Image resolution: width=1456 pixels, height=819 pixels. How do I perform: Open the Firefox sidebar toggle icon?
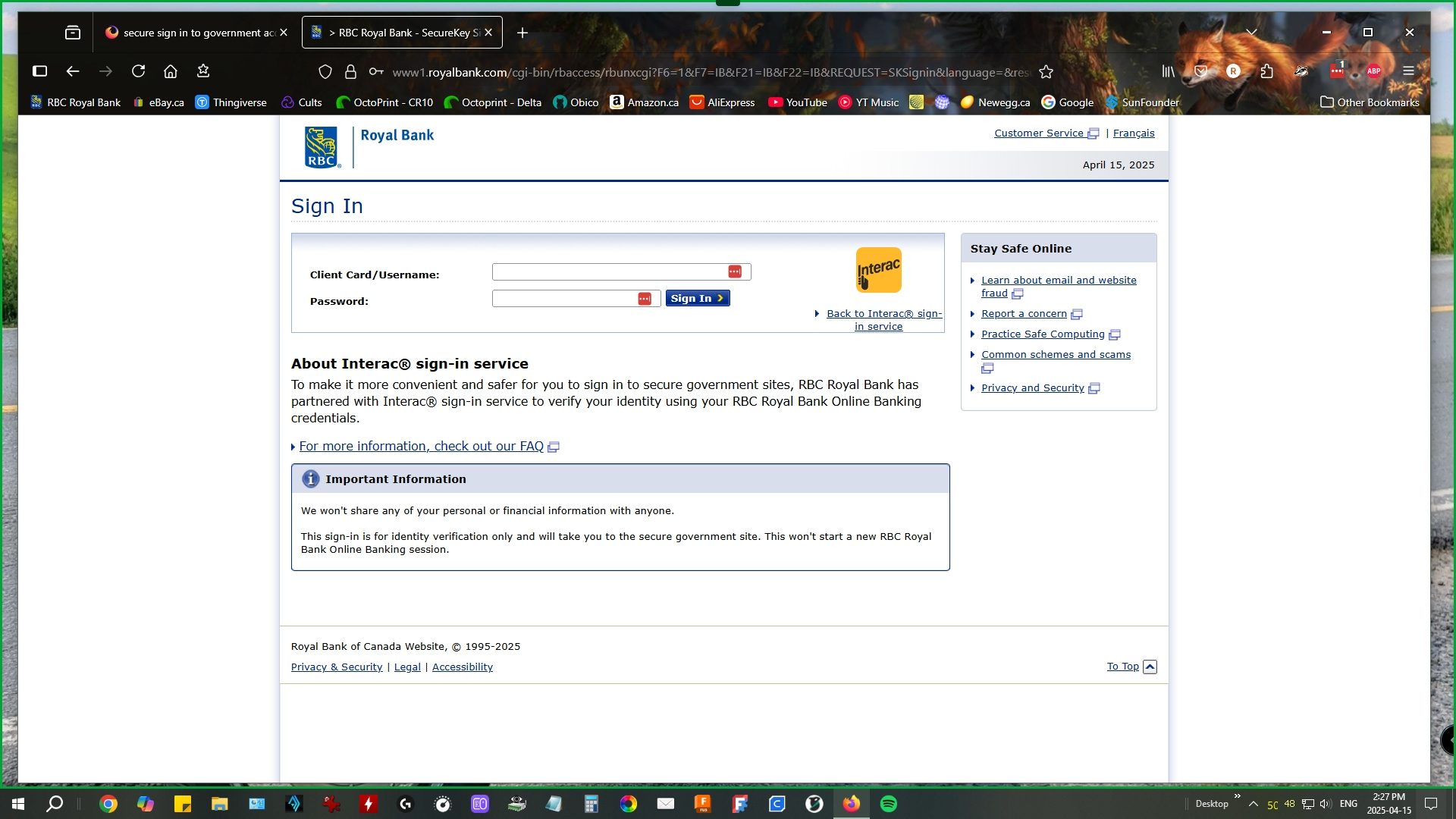point(40,71)
